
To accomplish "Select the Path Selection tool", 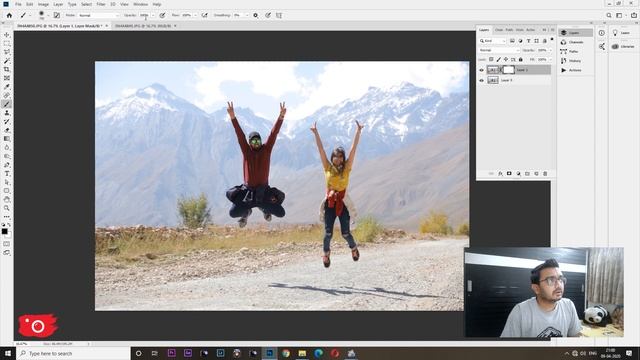I will pos(7,182).
